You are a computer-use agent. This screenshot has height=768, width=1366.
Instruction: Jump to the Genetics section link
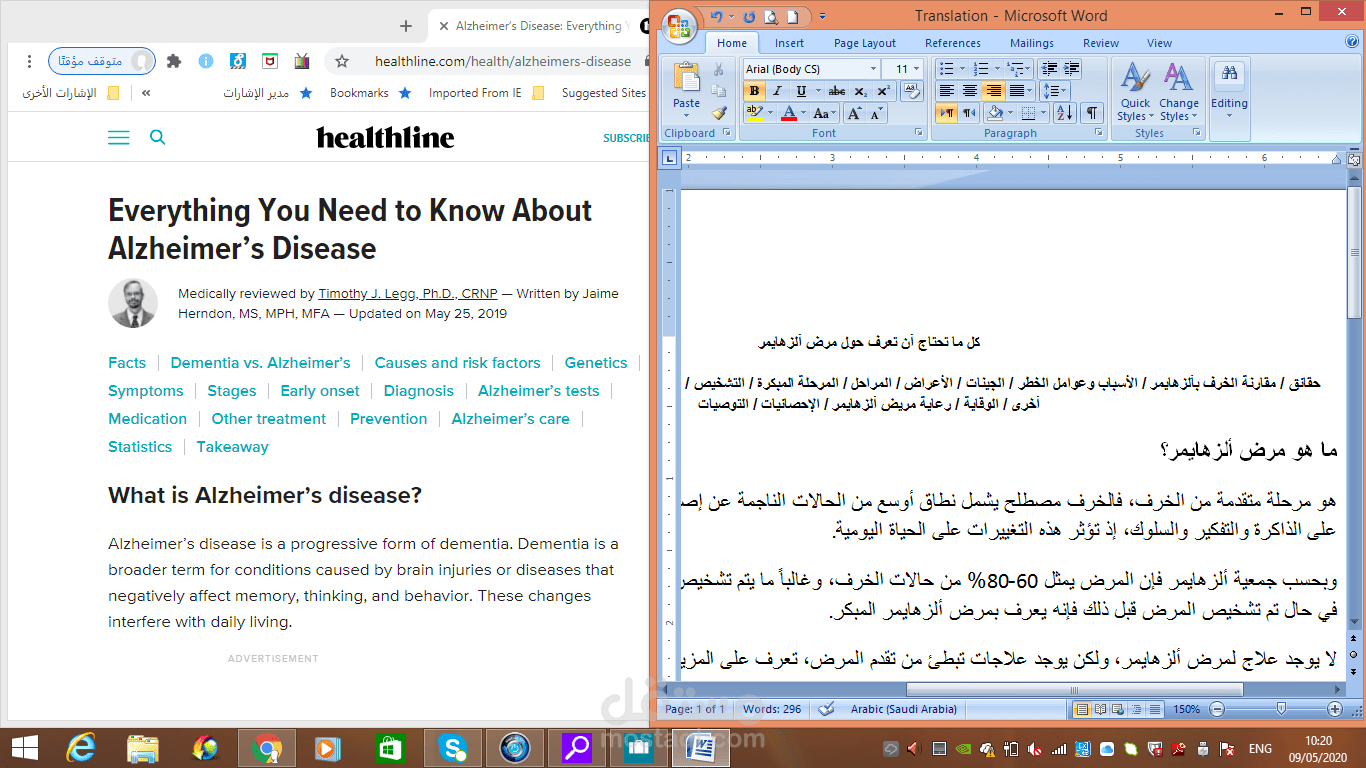click(596, 363)
